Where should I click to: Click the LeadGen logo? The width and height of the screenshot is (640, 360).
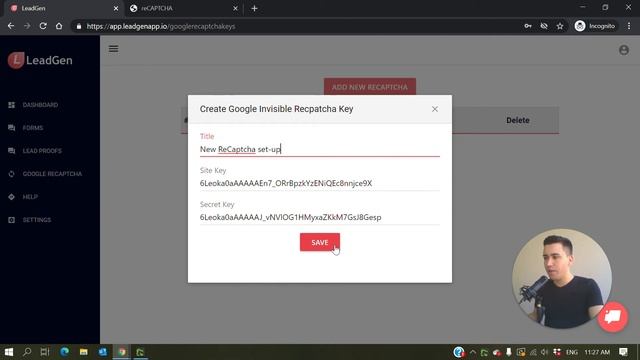(40, 60)
